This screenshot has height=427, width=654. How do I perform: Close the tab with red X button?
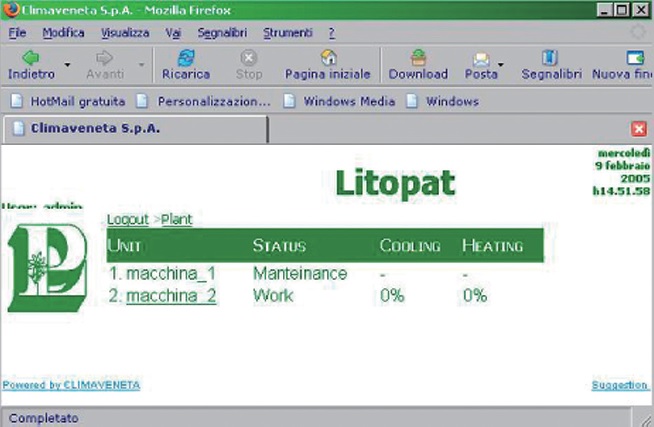640,129
